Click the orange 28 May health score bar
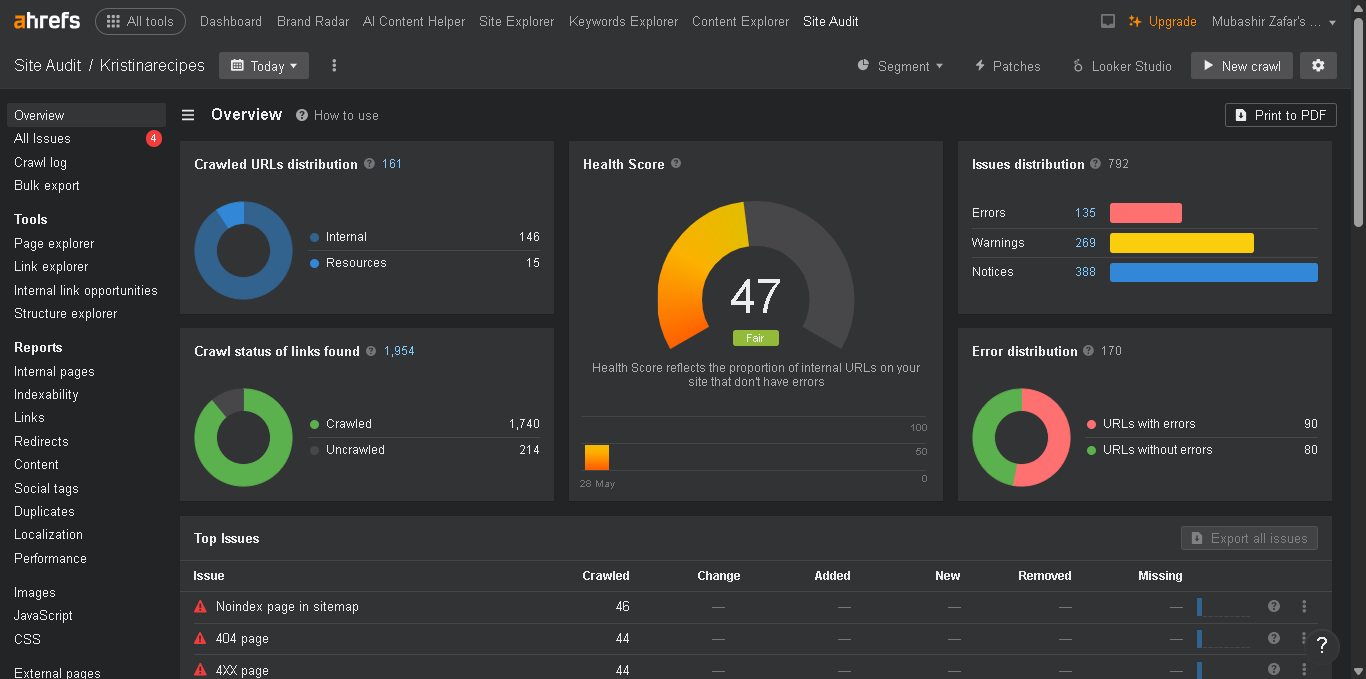Image resolution: width=1366 pixels, height=679 pixels. coord(597,457)
